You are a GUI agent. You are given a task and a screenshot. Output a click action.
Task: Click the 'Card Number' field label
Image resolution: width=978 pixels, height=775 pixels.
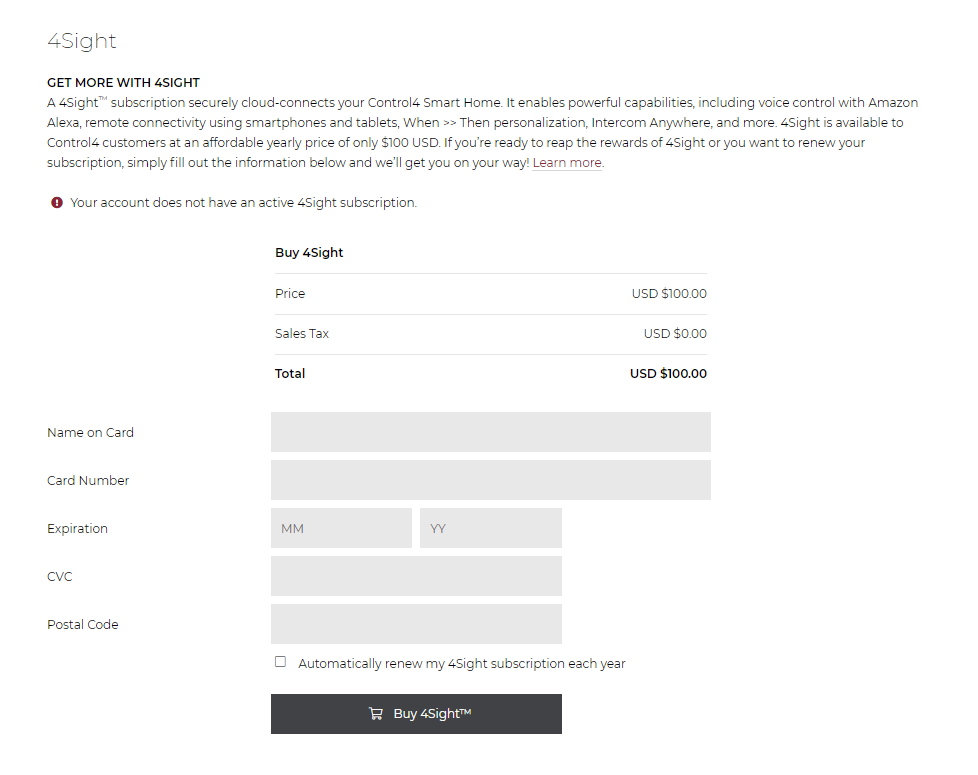pyautogui.click(x=88, y=481)
